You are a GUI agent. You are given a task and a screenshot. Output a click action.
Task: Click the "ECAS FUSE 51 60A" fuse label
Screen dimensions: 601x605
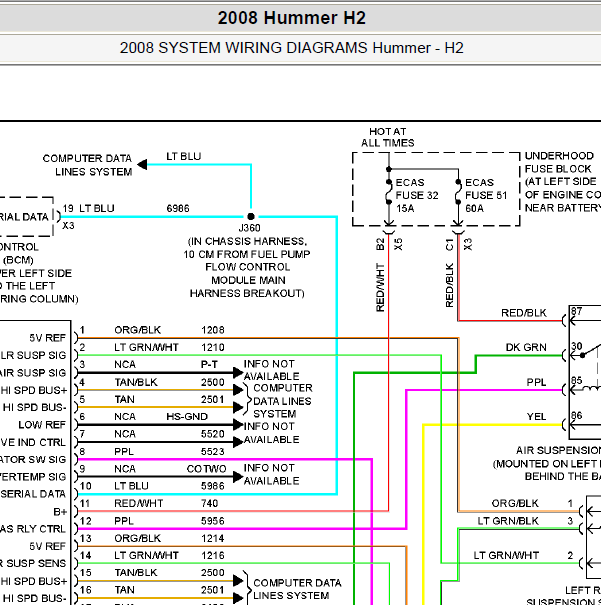(x=486, y=195)
